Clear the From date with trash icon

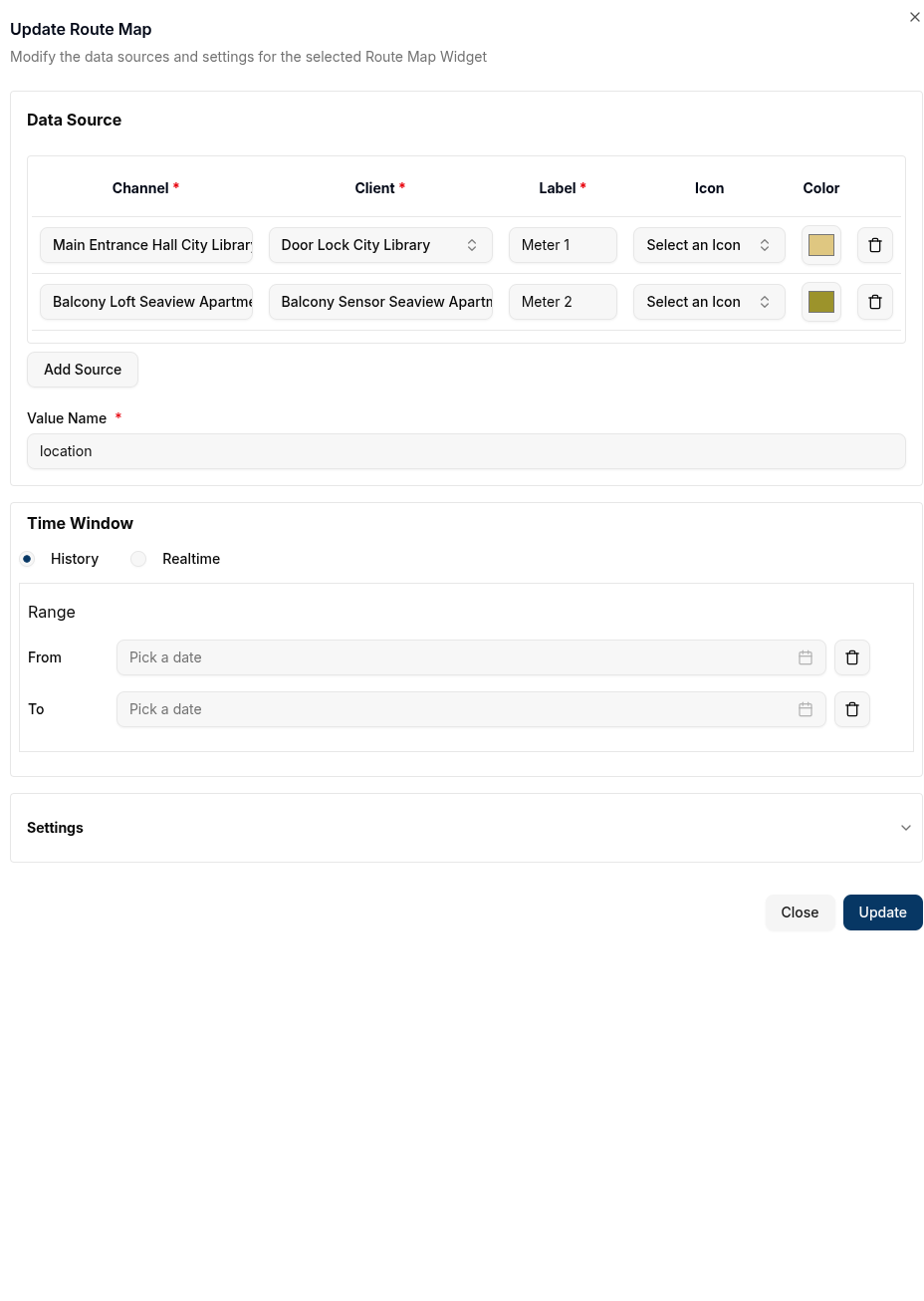[851, 657]
